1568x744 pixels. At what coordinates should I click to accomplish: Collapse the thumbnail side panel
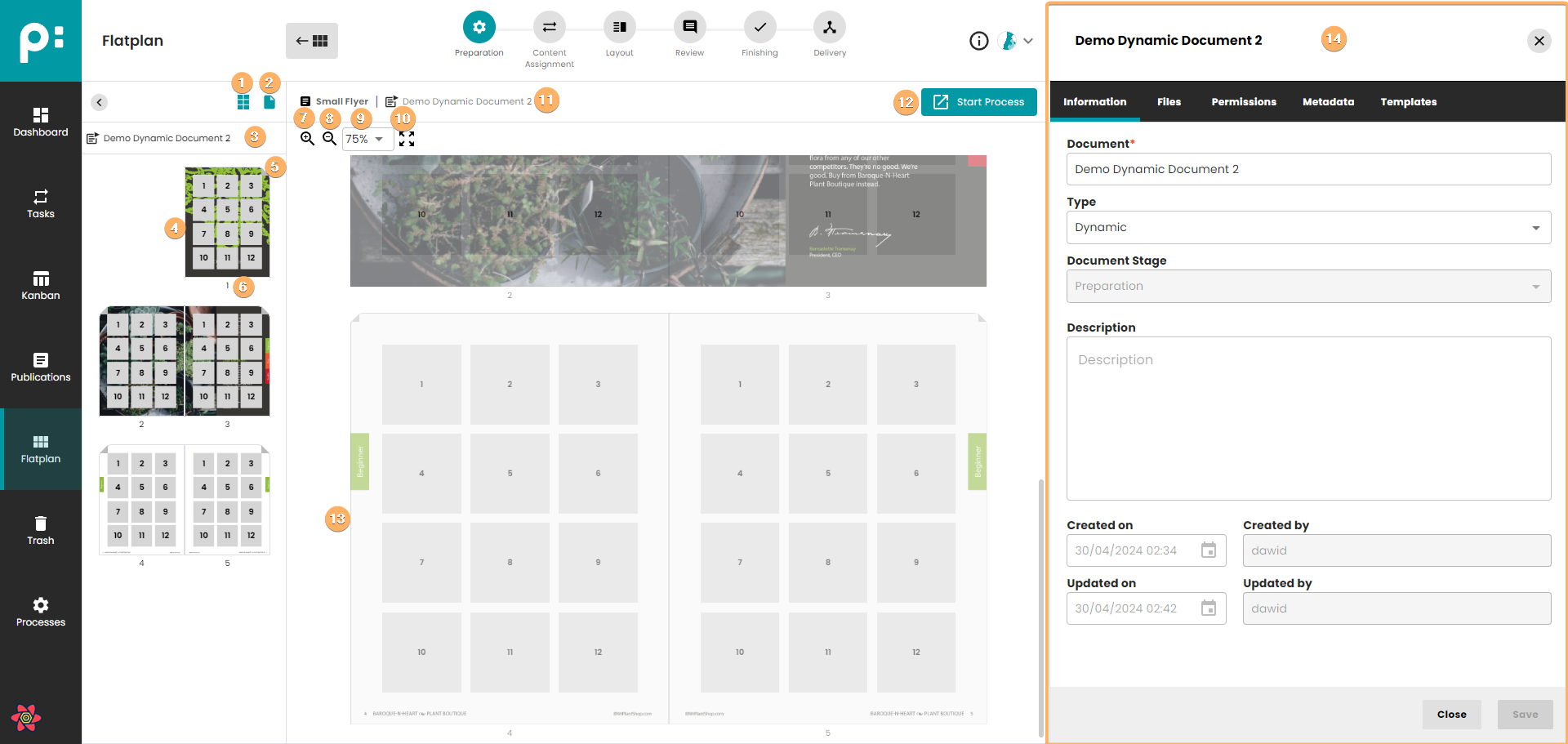(99, 102)
